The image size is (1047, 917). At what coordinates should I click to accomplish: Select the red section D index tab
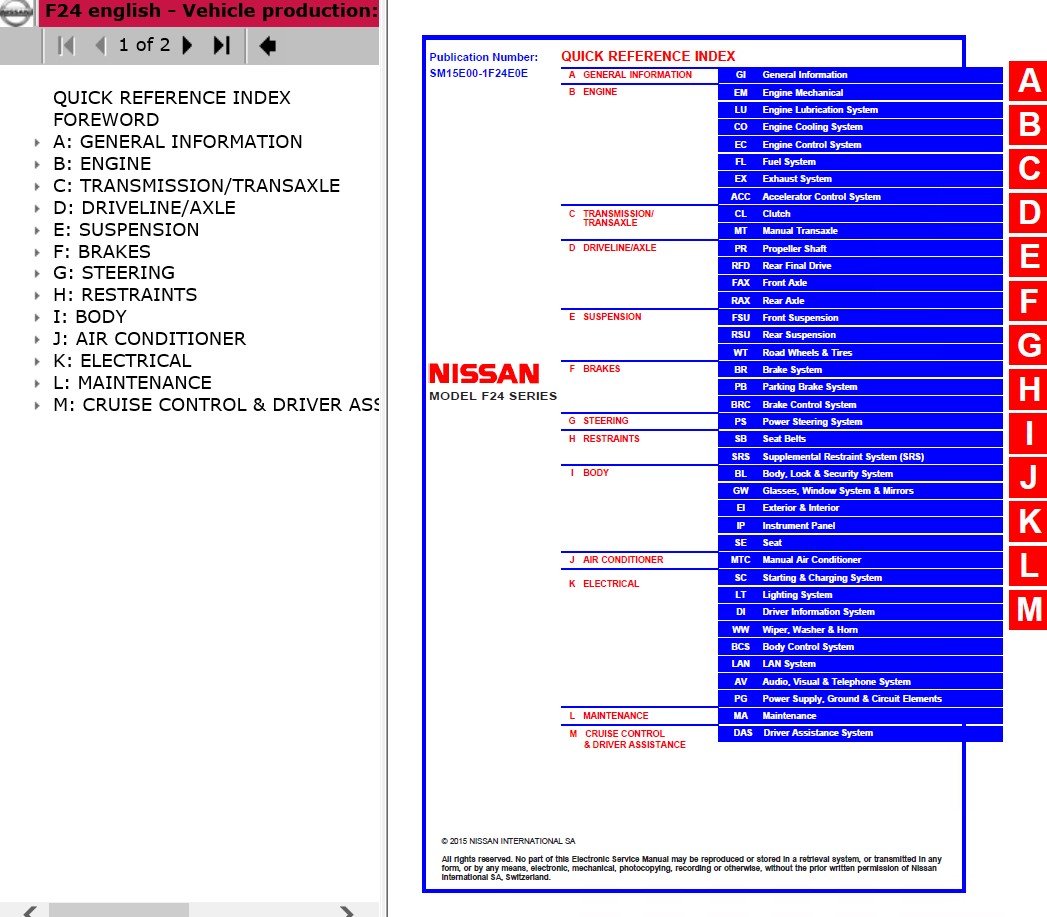[x=1028, y=213]
